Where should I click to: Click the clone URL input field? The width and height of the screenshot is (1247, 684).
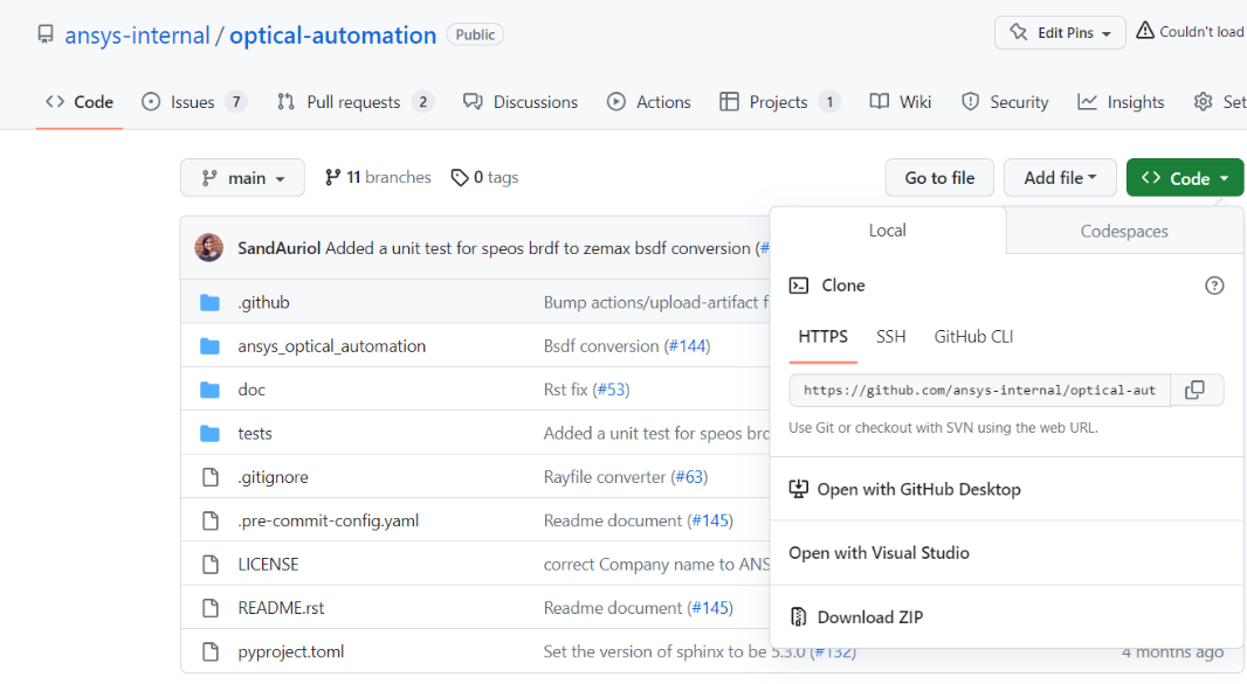point(979,390)
